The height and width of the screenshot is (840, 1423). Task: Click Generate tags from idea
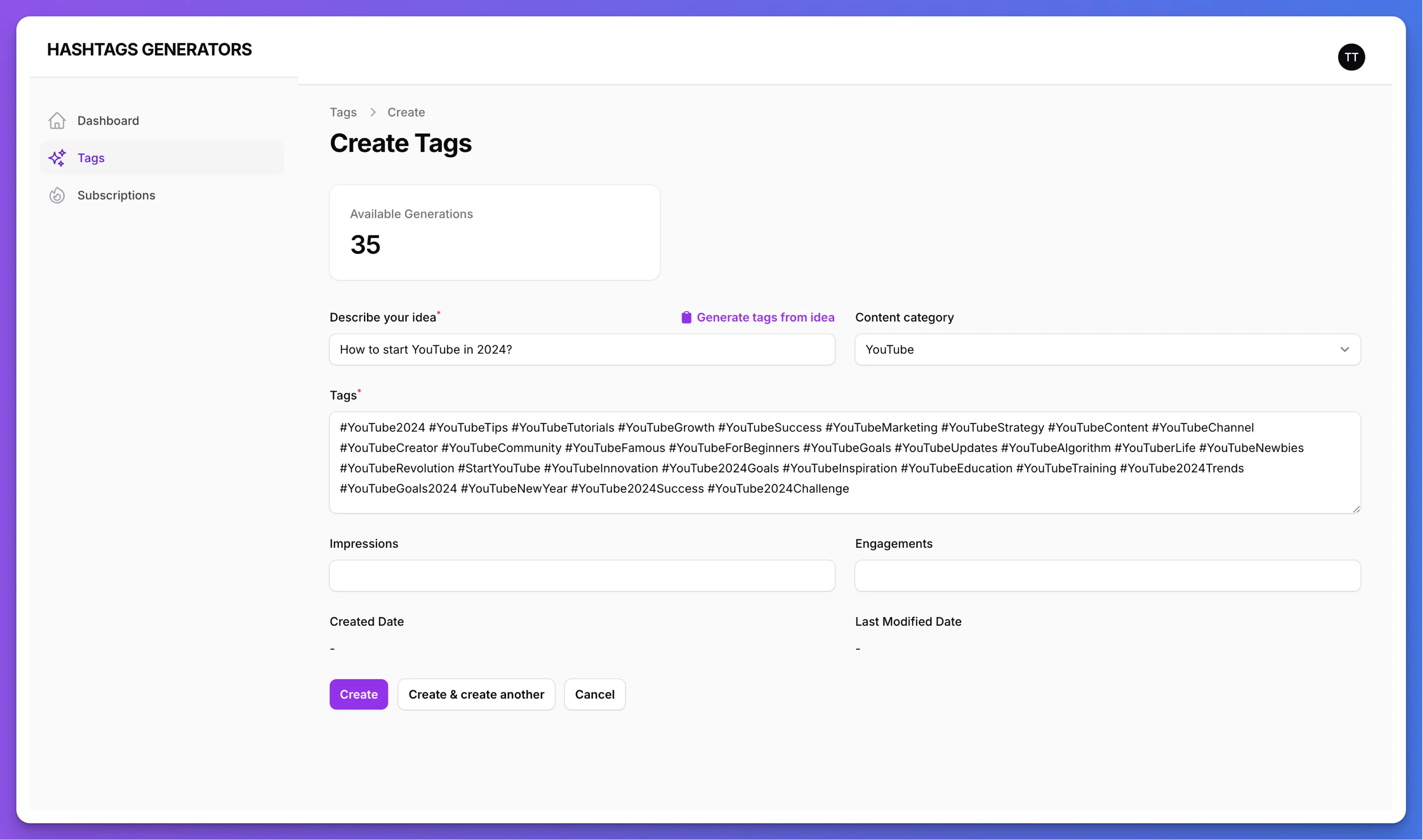coord(758,317)
